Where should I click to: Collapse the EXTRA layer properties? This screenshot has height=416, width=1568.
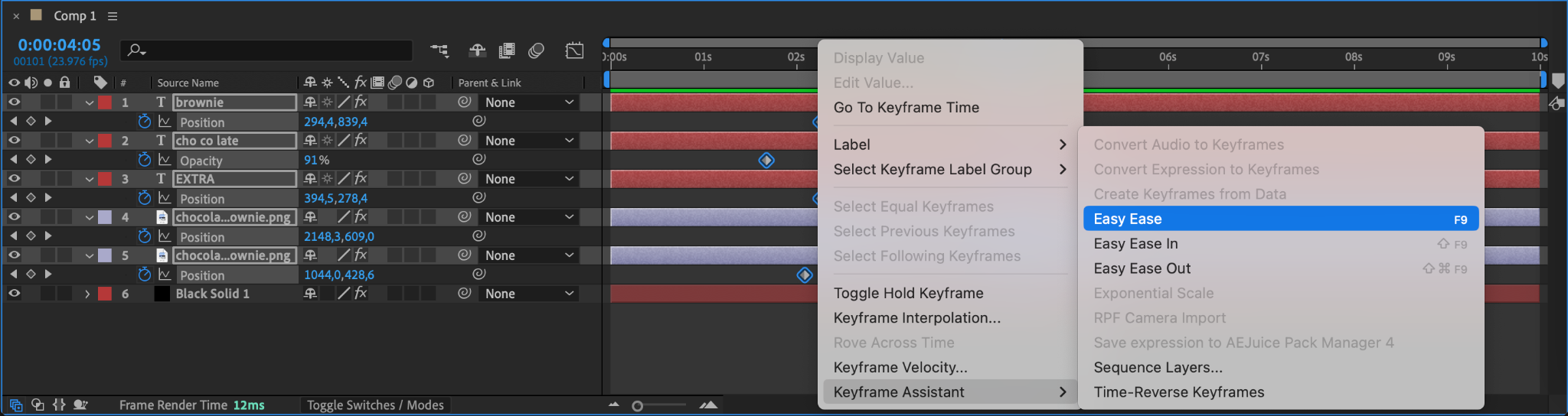click(89, 179)
